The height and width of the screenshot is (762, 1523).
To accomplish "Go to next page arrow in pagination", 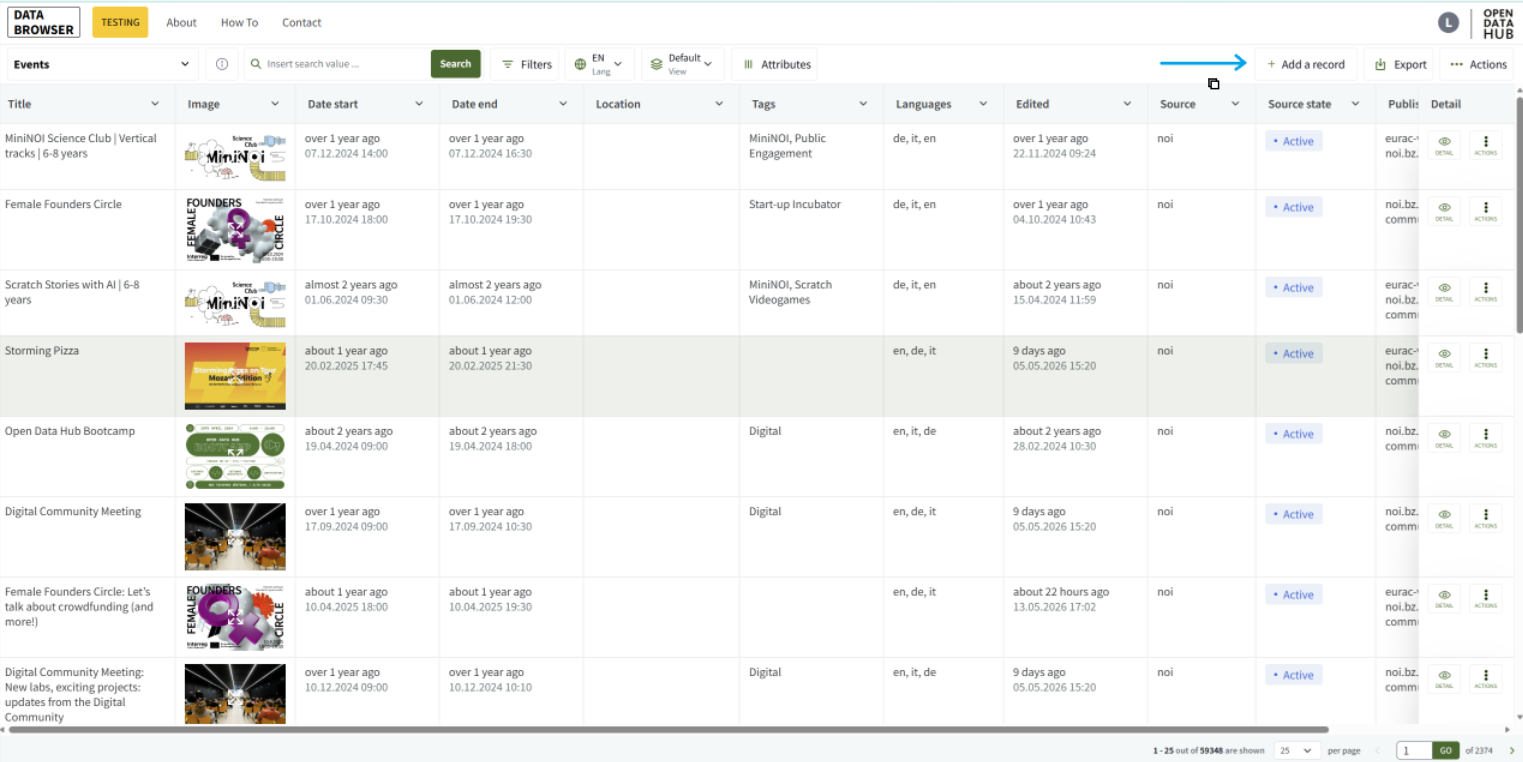I will [1511, 751].
